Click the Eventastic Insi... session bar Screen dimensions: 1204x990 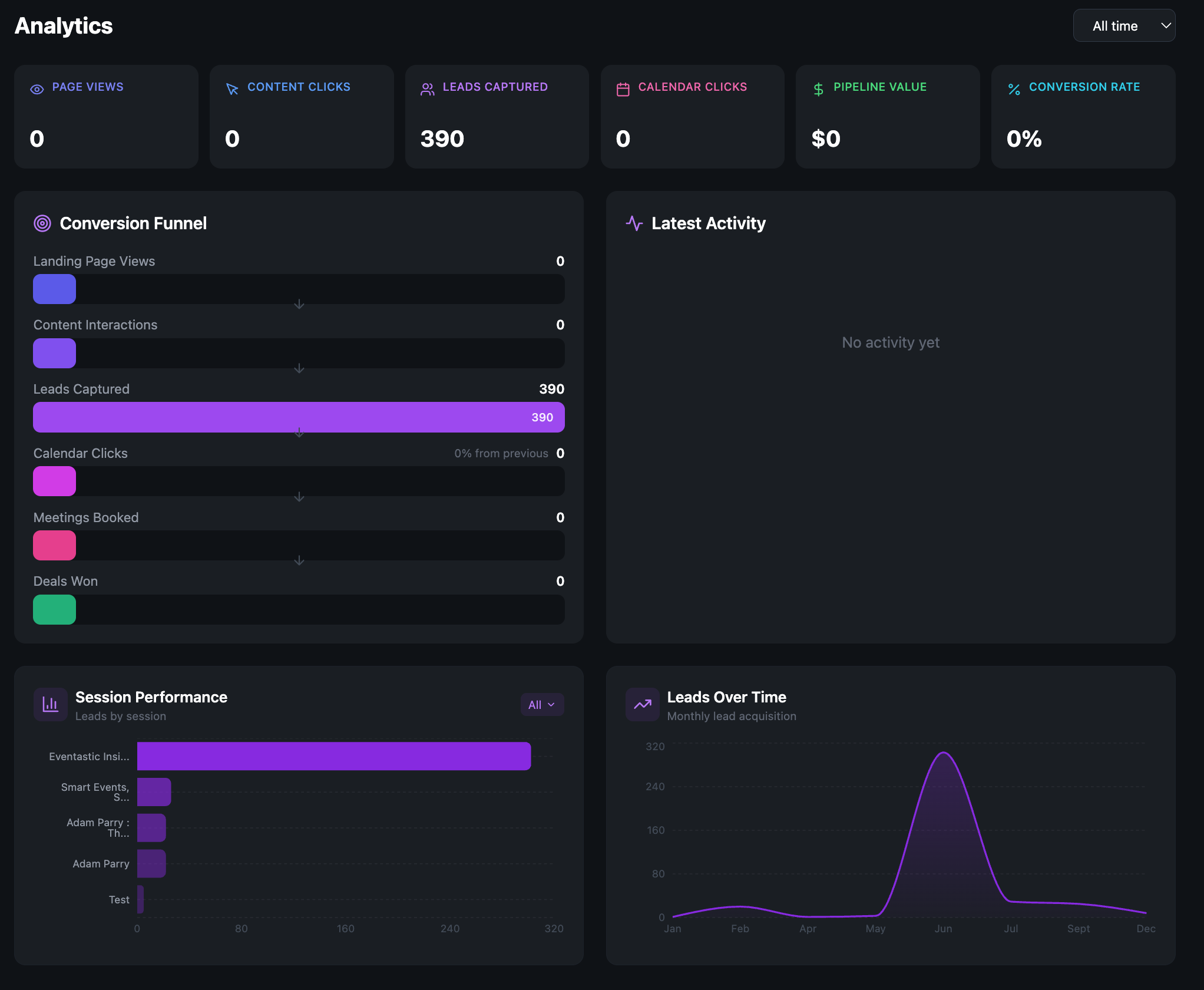coord(333,756)
